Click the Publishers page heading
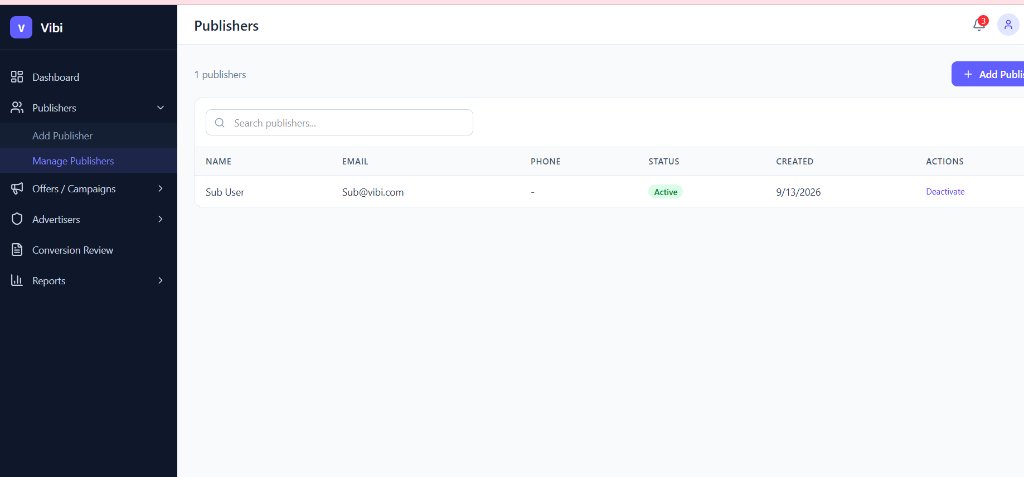Screen dimensions: 1024x477 (227, 26)
